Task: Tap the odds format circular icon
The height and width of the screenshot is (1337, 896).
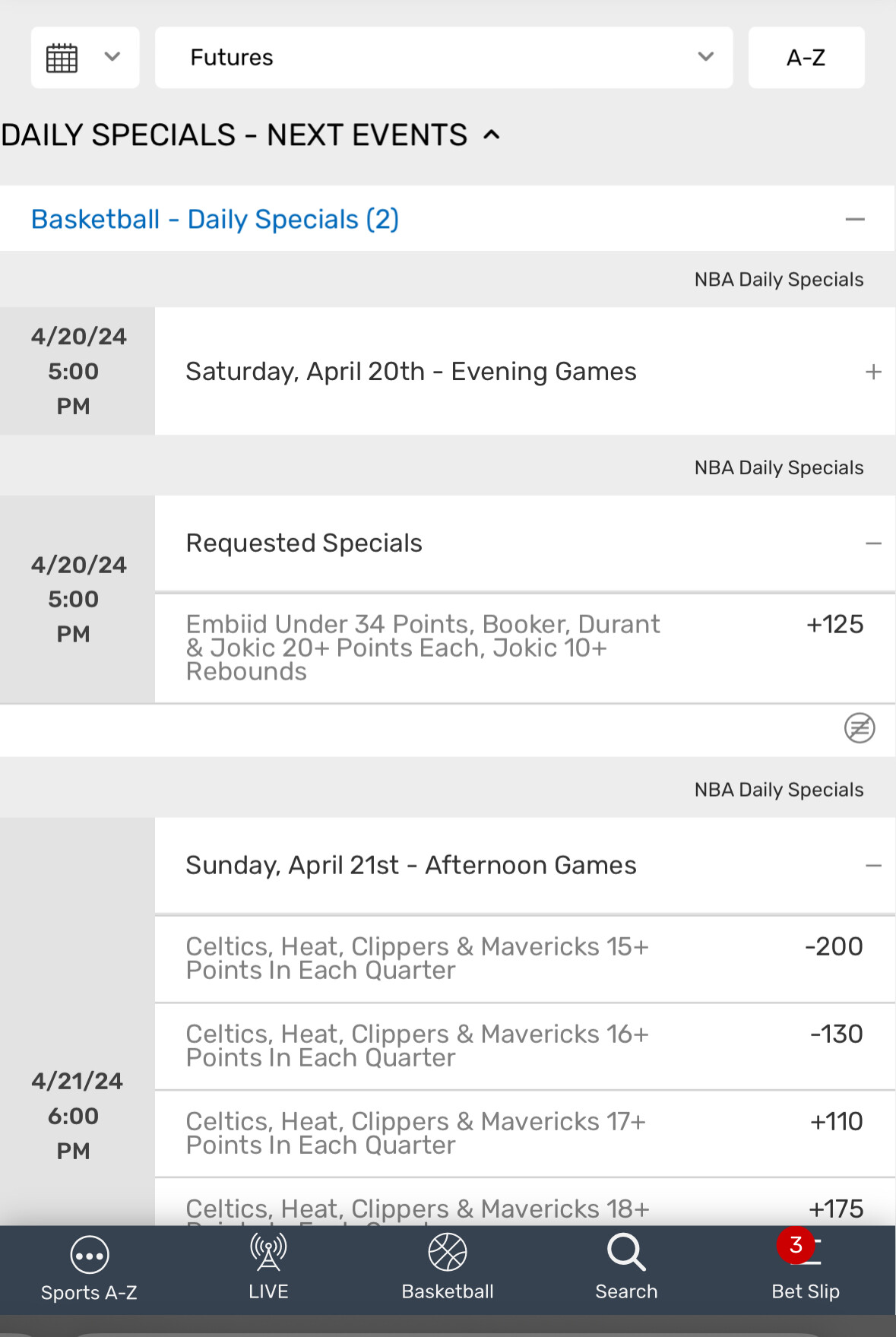Action: pos(860,728)
